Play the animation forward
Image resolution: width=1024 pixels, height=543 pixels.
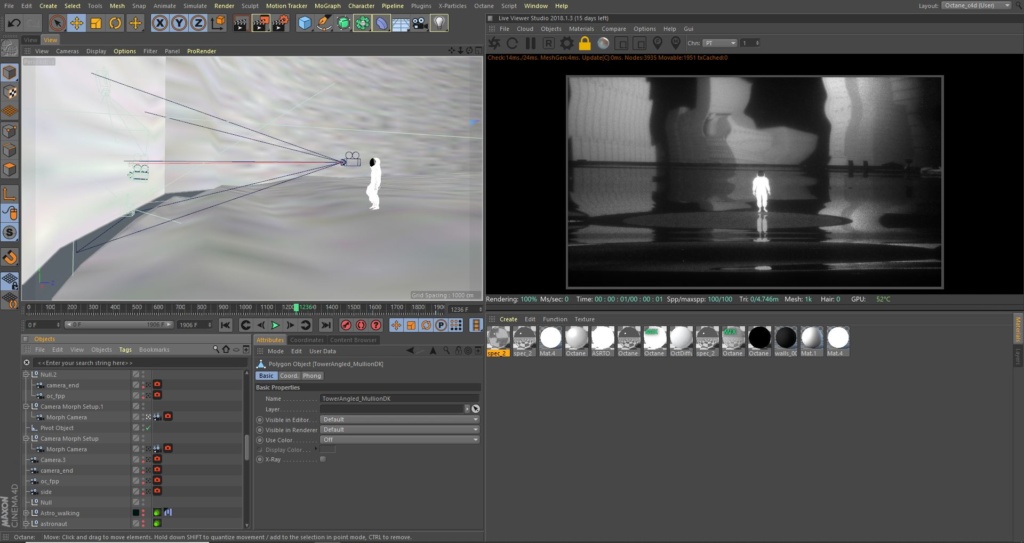275,325
